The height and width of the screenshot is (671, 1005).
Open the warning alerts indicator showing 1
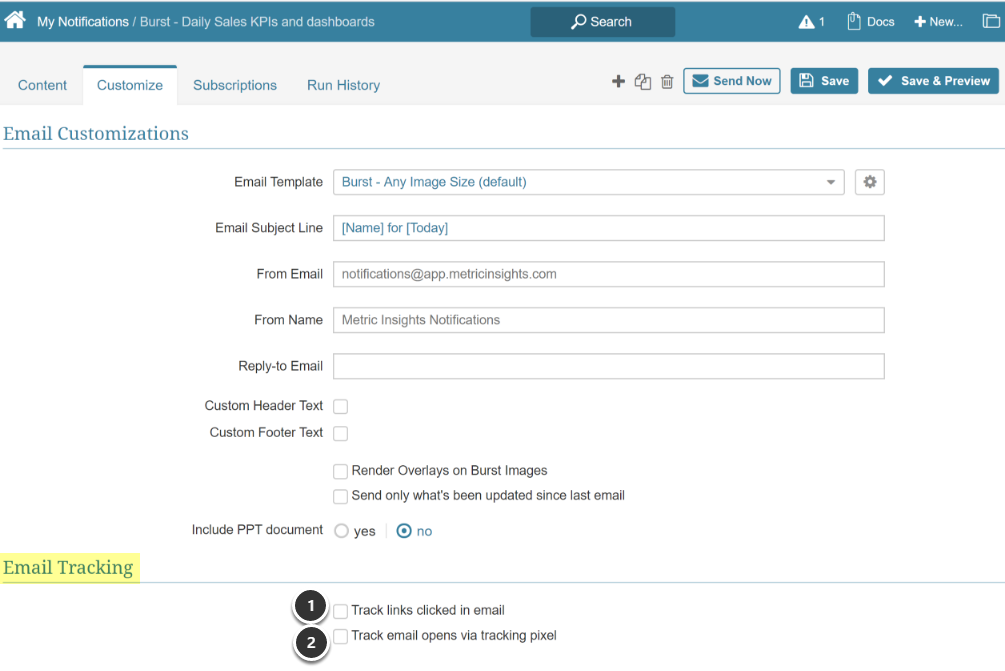tap(806, 20)
